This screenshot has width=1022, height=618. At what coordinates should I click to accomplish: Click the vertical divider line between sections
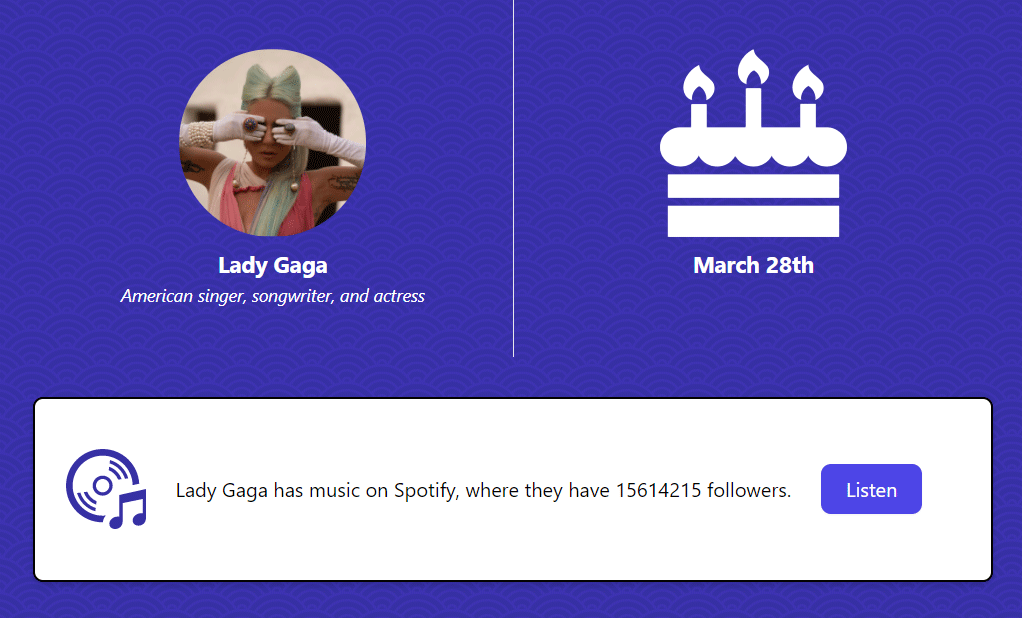513,178
